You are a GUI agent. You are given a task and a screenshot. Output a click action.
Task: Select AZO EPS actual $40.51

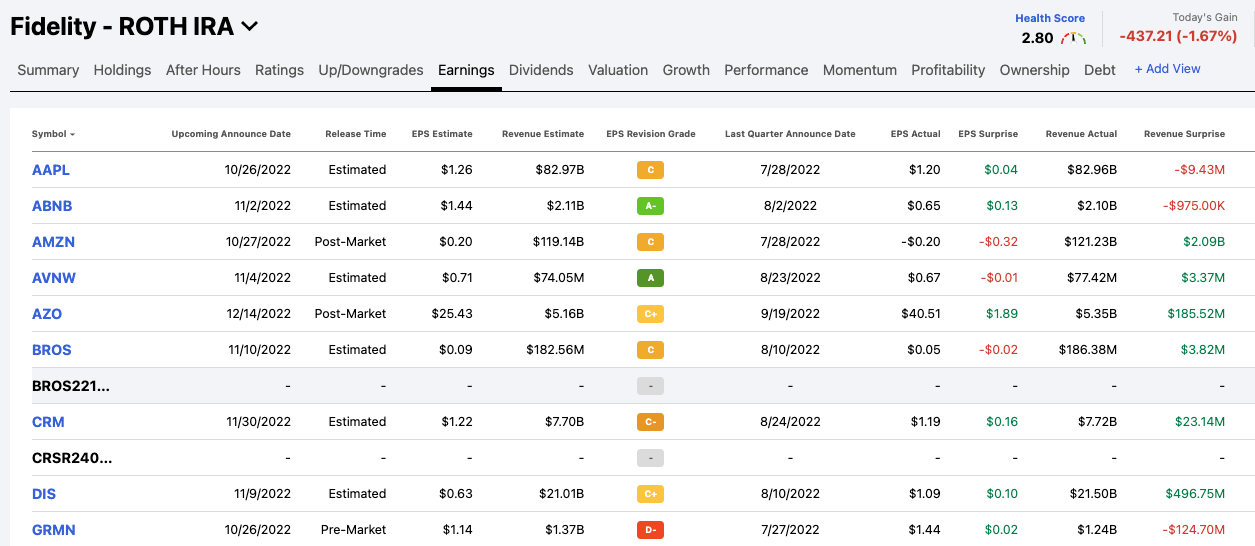click(919, 314)
